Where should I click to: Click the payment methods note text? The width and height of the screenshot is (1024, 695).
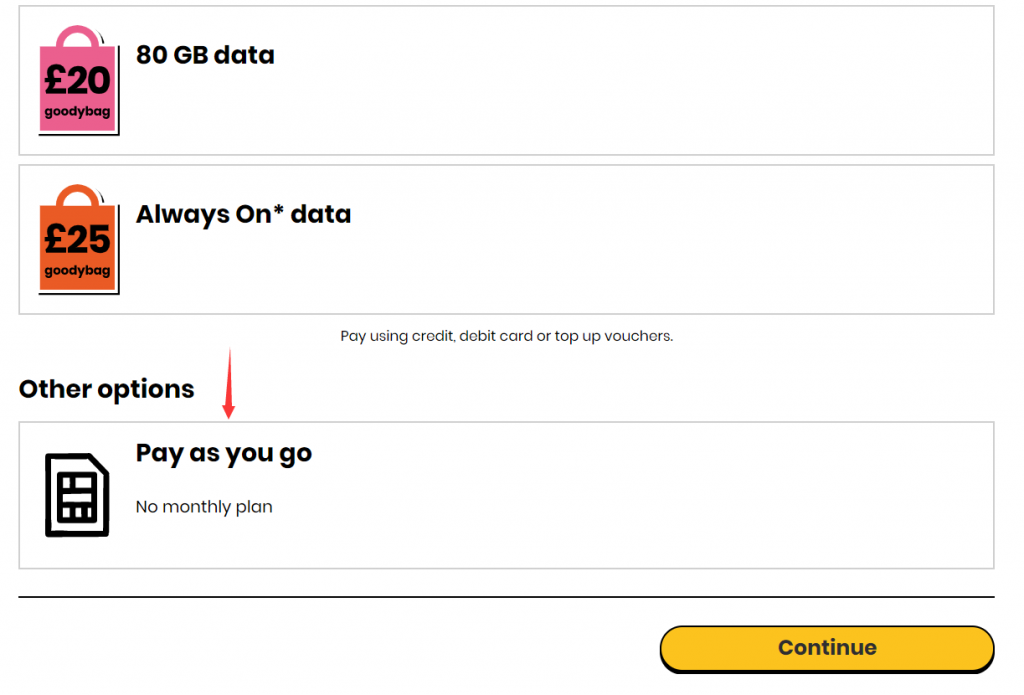(506, 336)
